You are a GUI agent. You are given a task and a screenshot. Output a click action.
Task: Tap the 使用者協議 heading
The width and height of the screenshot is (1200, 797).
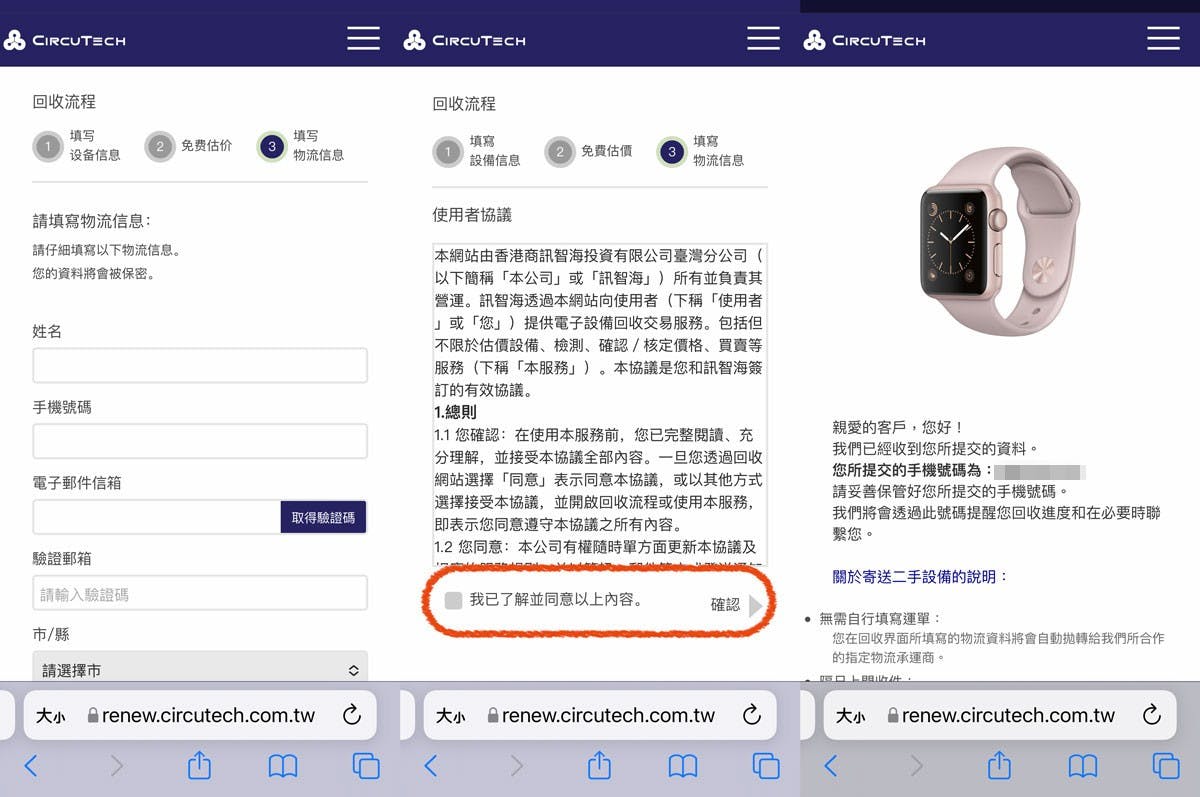tap(472, 214)
